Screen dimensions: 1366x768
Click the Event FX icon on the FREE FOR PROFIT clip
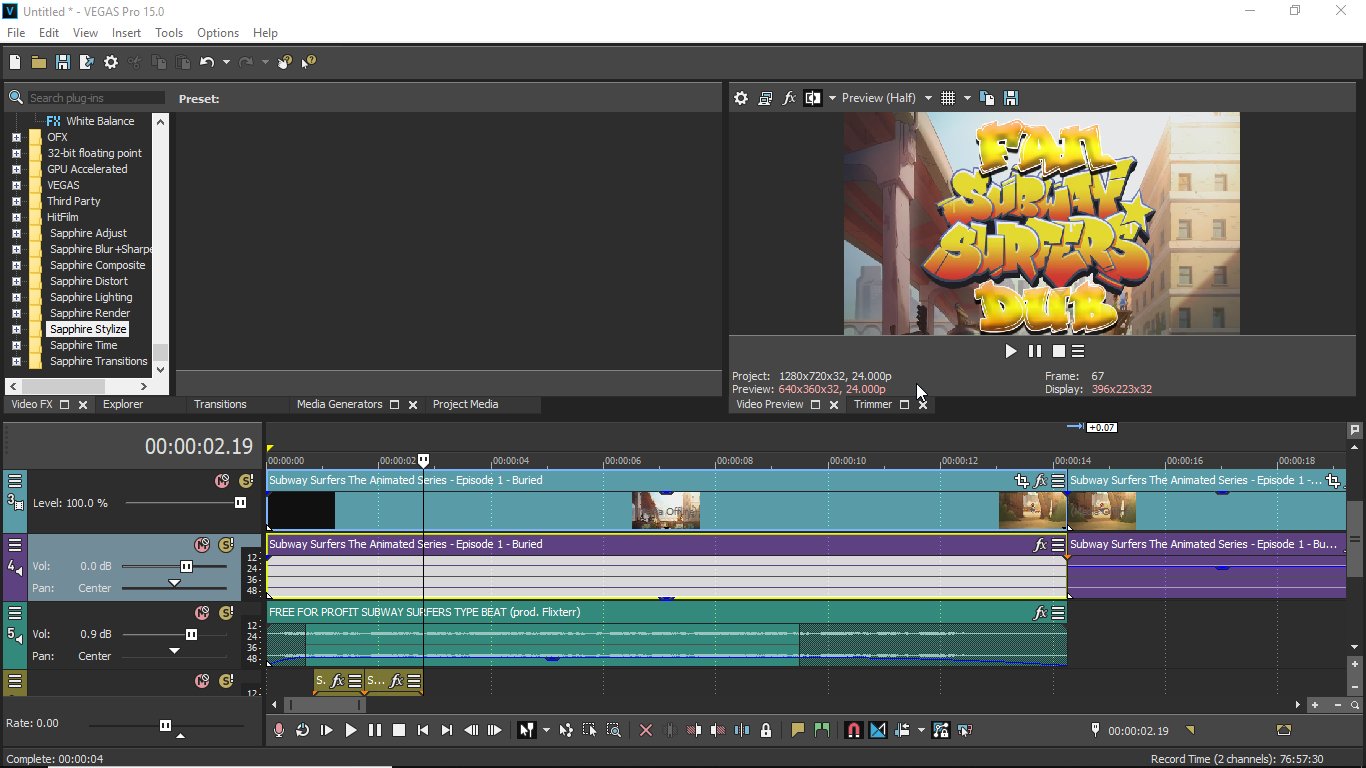pos(1040,613)
